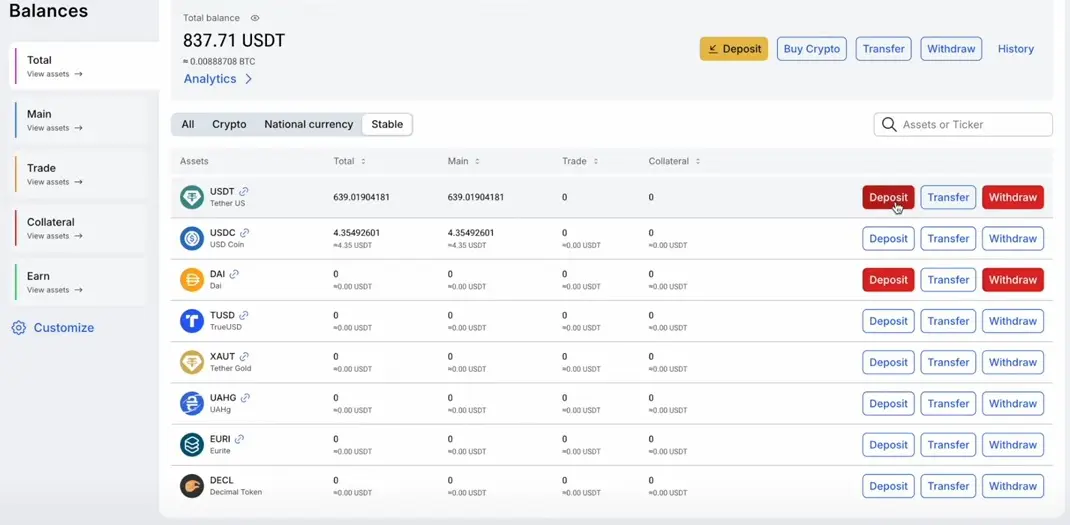The image size is (1070, 525).
Task: Click the Buy Crypto button
Action: 812,49
